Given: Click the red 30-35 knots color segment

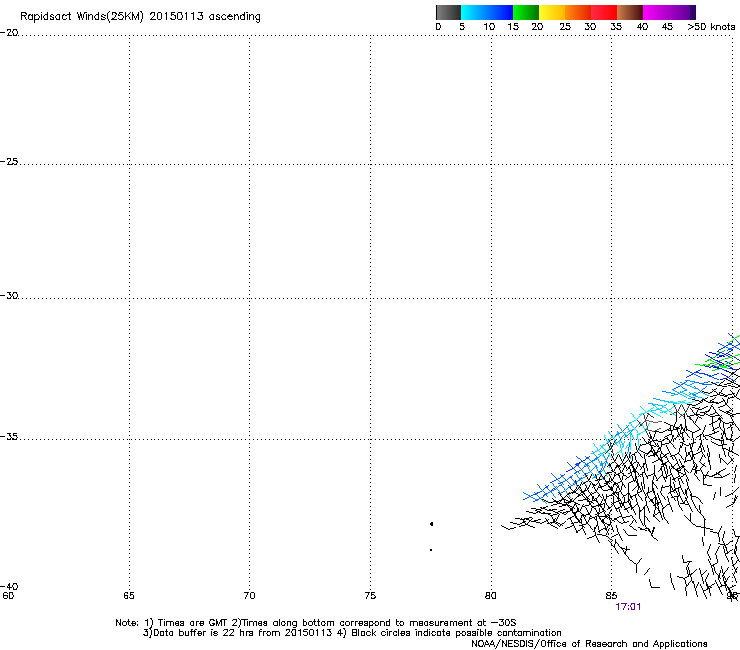Looking at the screenshot, I should pos(604,12).
